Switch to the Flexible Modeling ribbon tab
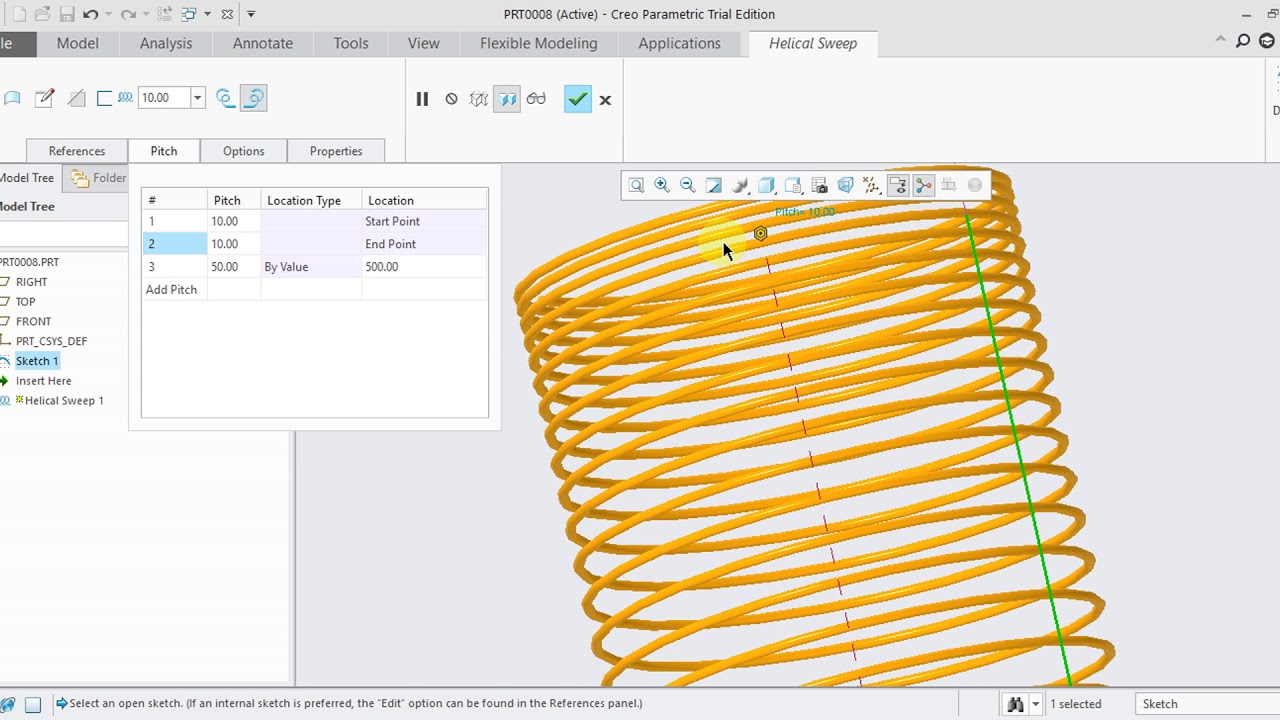This screenshot has height=720, width=1280. (x=539, y=43)
